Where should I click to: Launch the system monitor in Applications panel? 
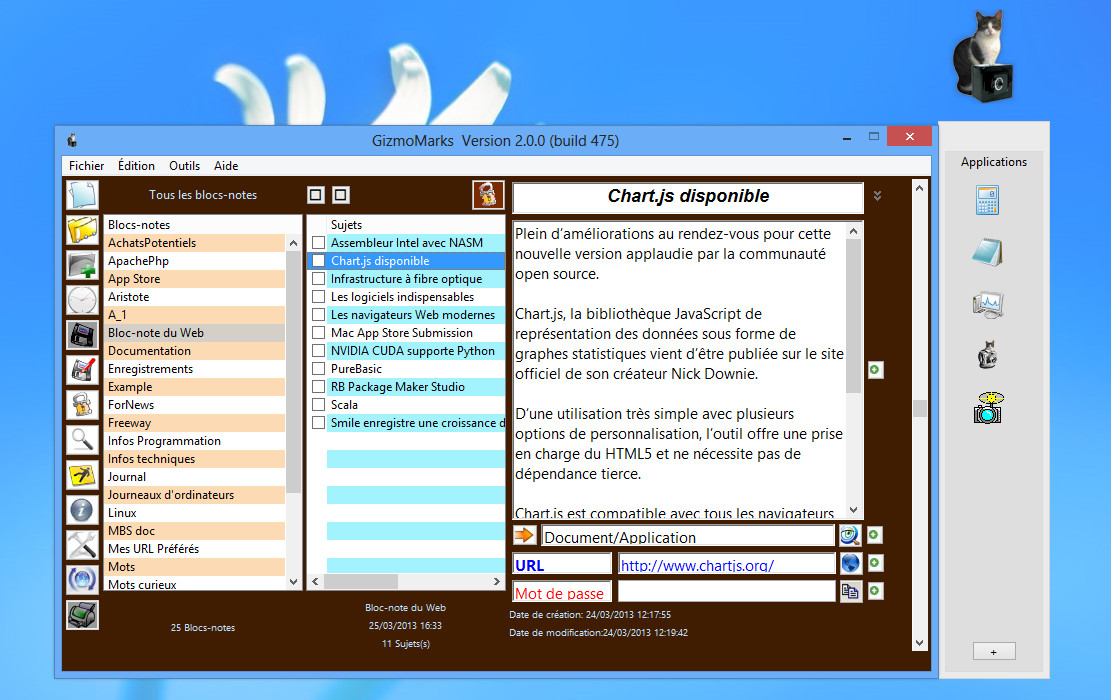point(988,305)
